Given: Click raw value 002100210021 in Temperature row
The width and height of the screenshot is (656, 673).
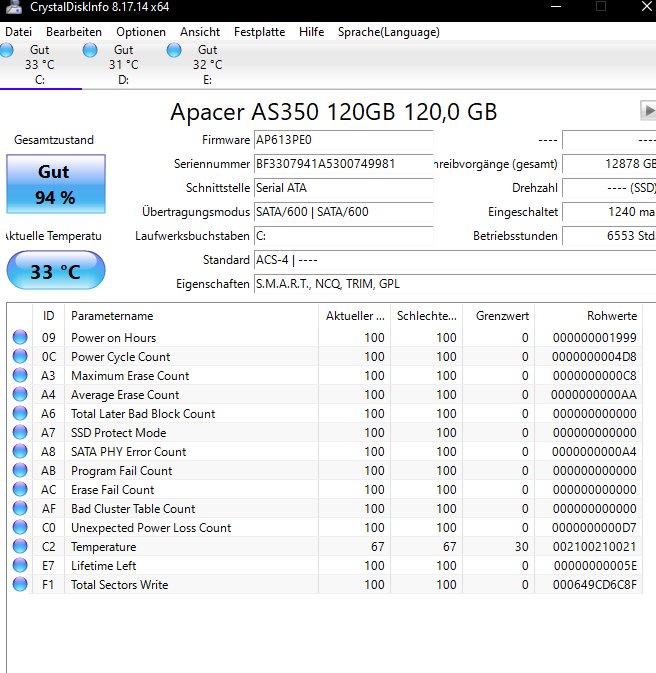Looking at the screenshot, I should [x=595, y=547].
